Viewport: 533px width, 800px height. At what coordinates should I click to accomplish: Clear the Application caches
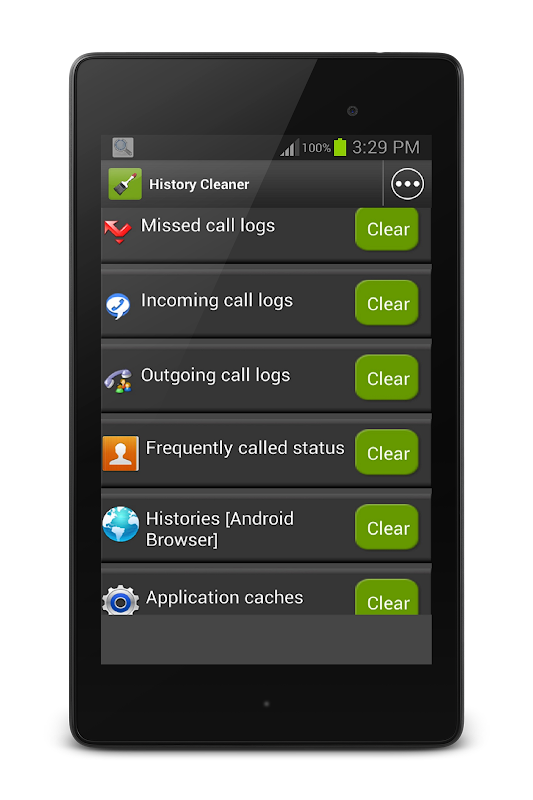tap(387, 597)
